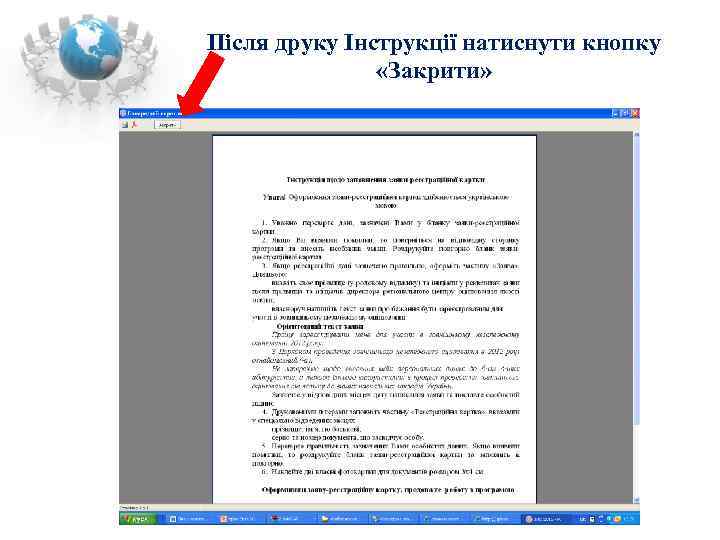Click the scrollbar up arrow of the report viewer
Image resolution: width=720 pixels, height=540 pixels.
click(x=636, y=135)
